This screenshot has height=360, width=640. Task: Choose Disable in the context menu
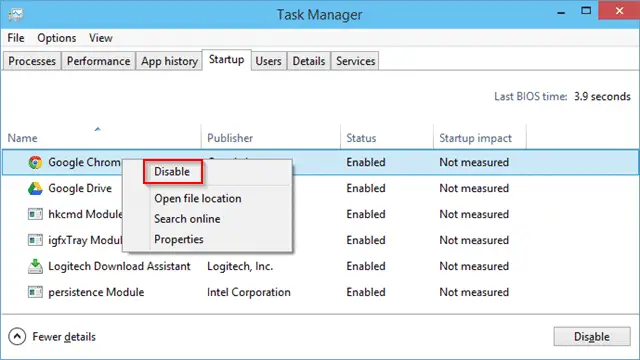173,172
